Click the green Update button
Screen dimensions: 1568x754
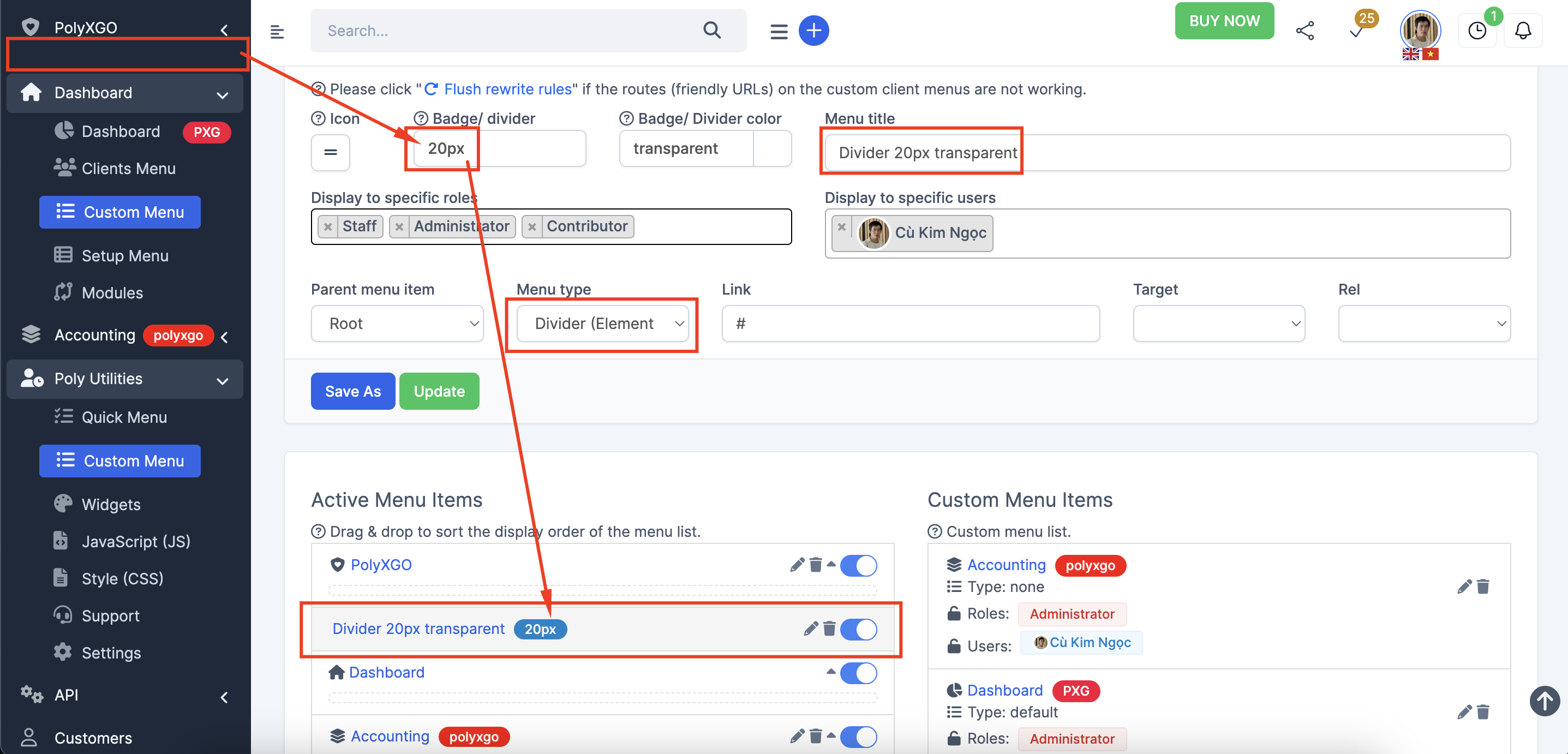tap(439, 391)
